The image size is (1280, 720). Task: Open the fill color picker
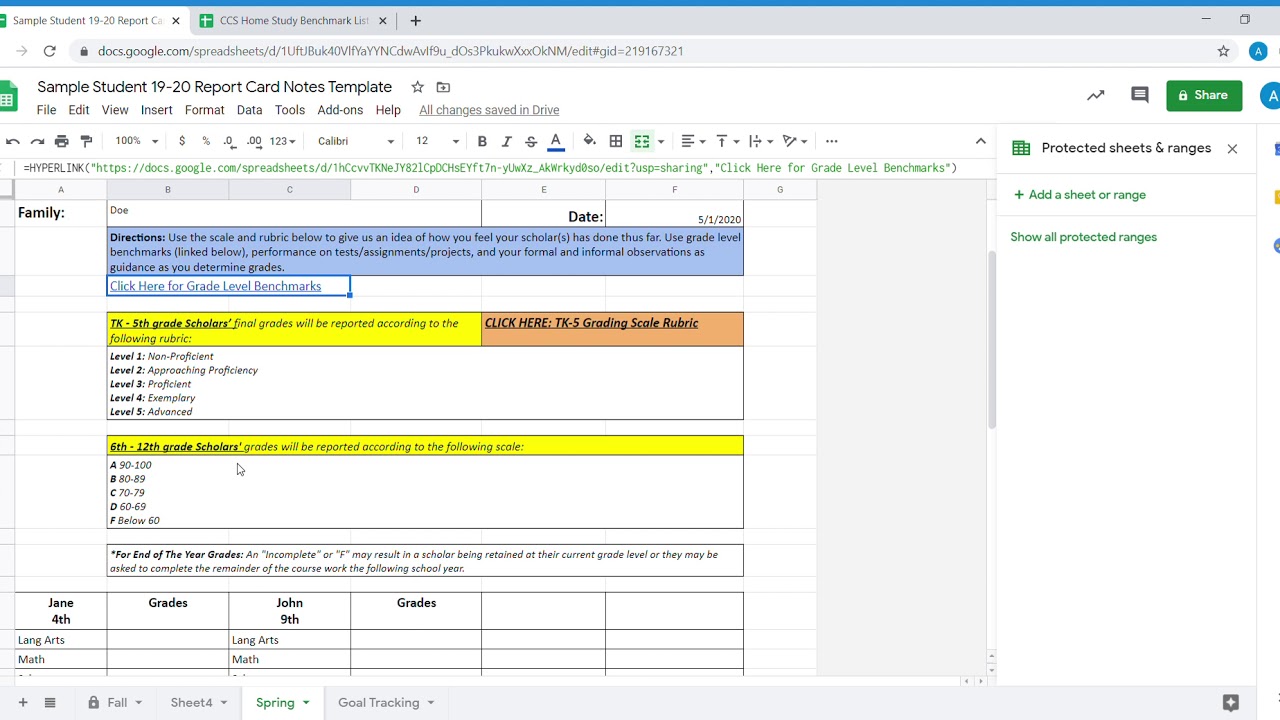pyautogui.click(x=590, y=141)
